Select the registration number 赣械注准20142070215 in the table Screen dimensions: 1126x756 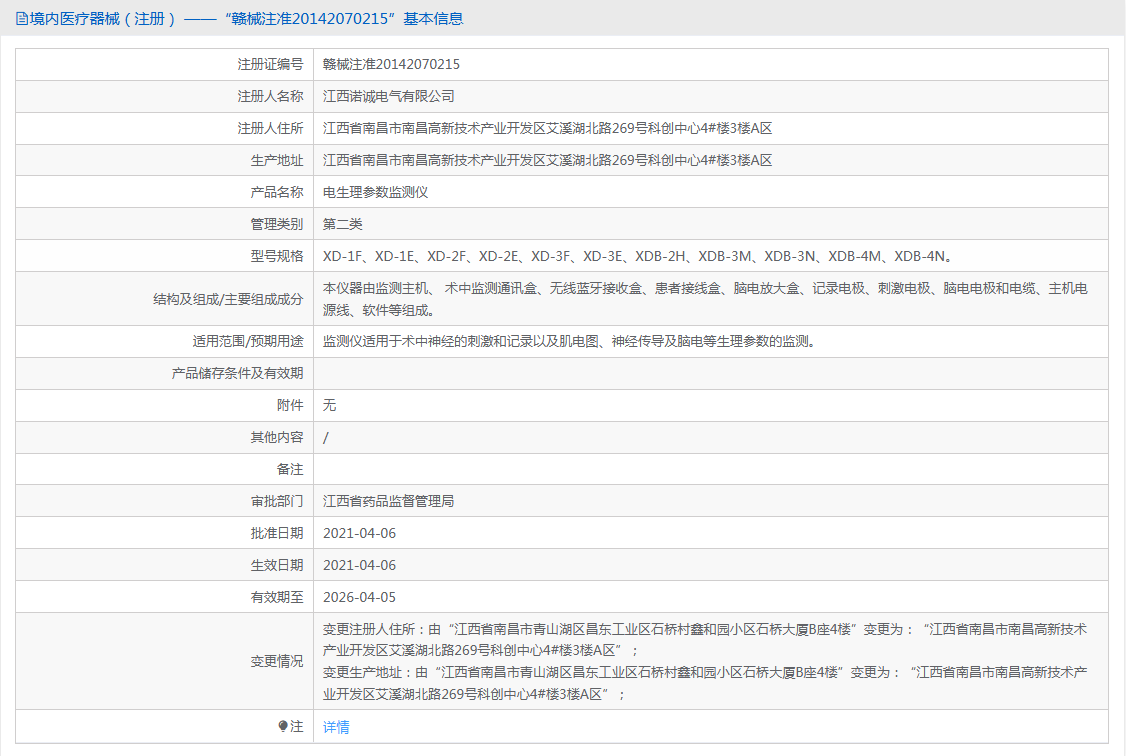pos(391,65)
